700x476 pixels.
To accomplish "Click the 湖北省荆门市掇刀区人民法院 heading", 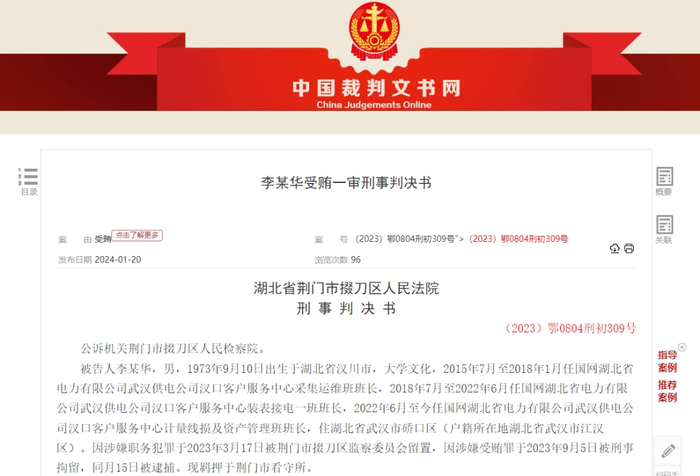I will (346, 288).
